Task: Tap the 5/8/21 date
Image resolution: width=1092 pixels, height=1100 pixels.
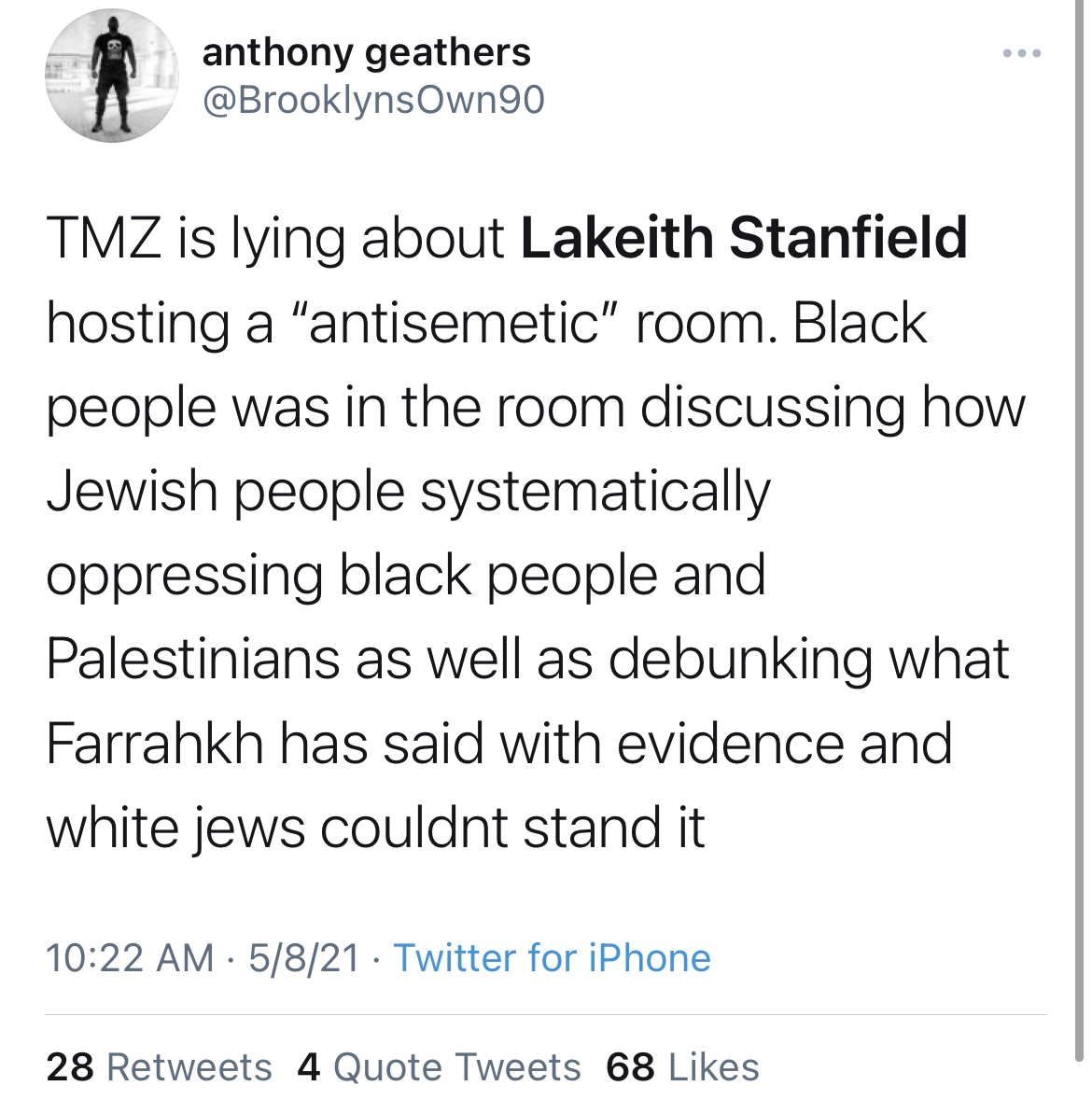Action: pos(304,957)
